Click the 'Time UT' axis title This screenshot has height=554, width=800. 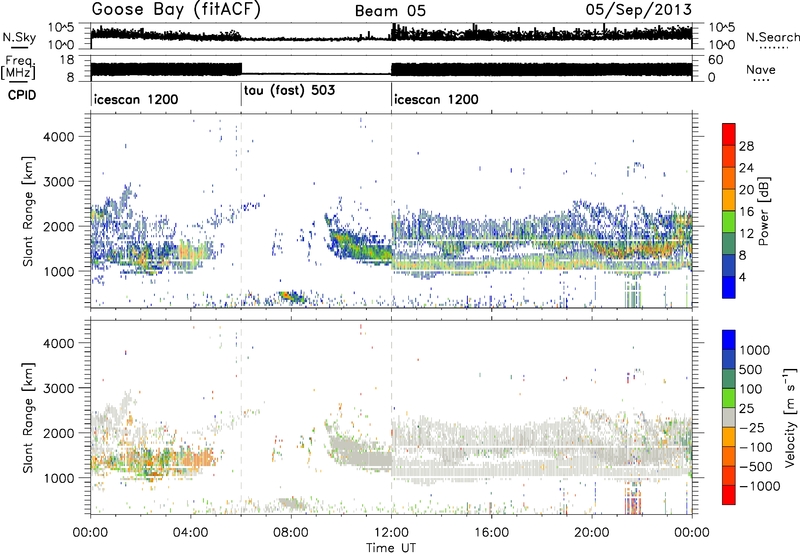[391, 548]
